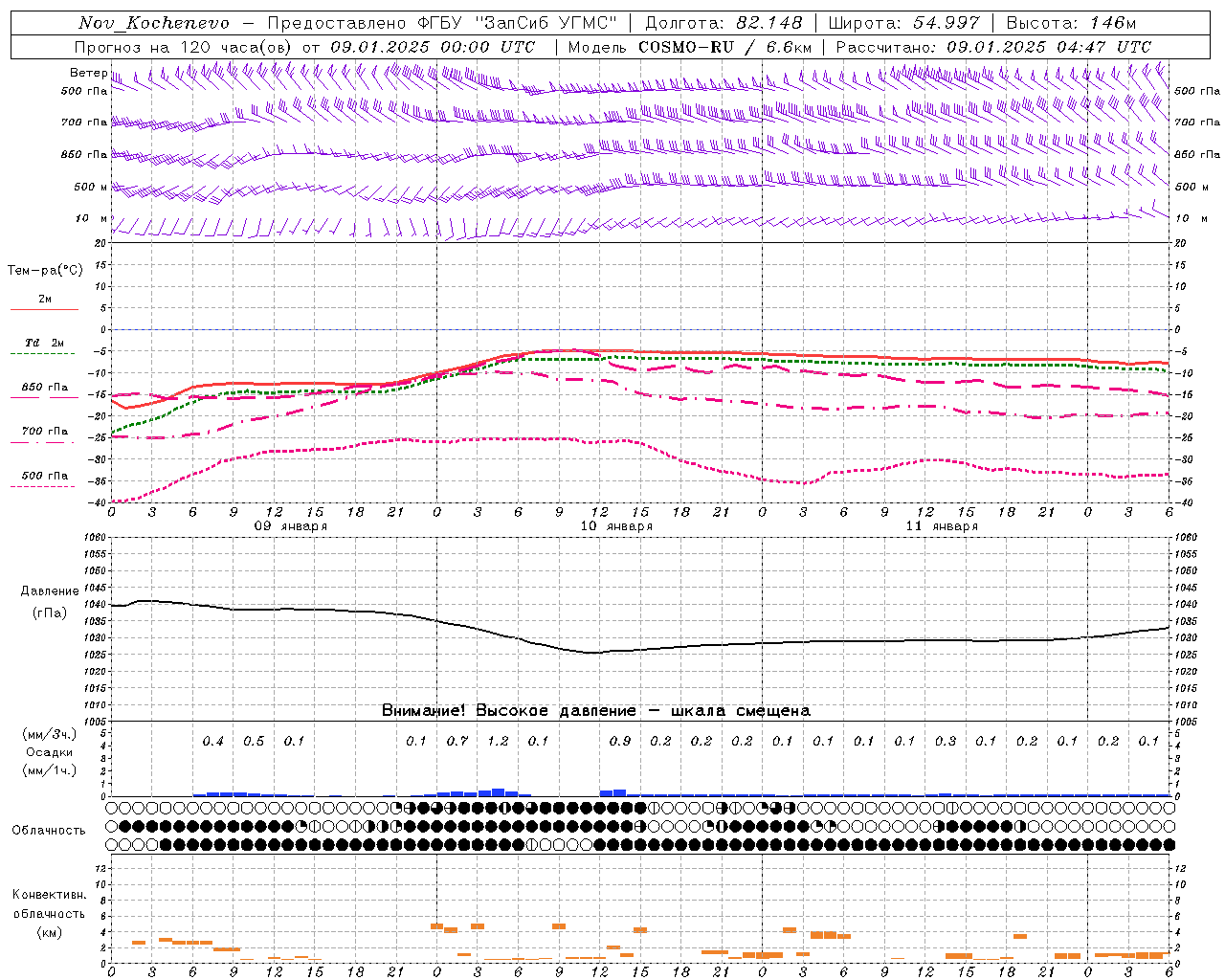1225x980 pixels.
Task: Click the 'Конвективн.' convective cloud label
Action: 49,895
